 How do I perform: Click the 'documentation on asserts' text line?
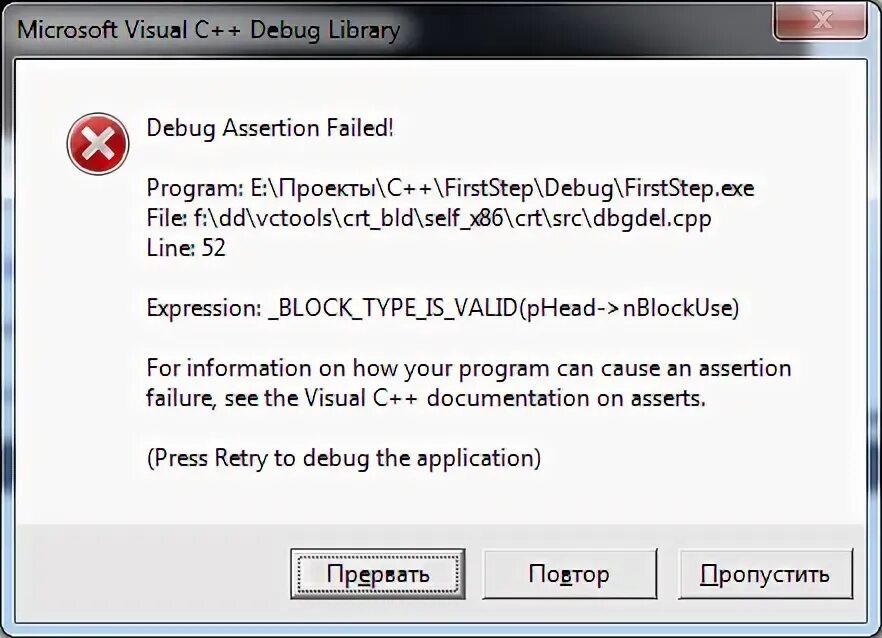(425, 398)
